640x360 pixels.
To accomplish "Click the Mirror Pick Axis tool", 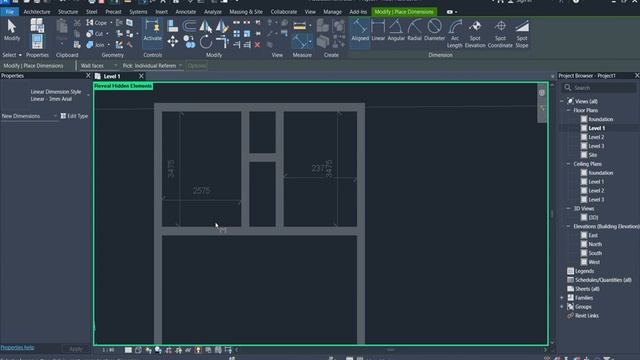I will coord(206,26).
